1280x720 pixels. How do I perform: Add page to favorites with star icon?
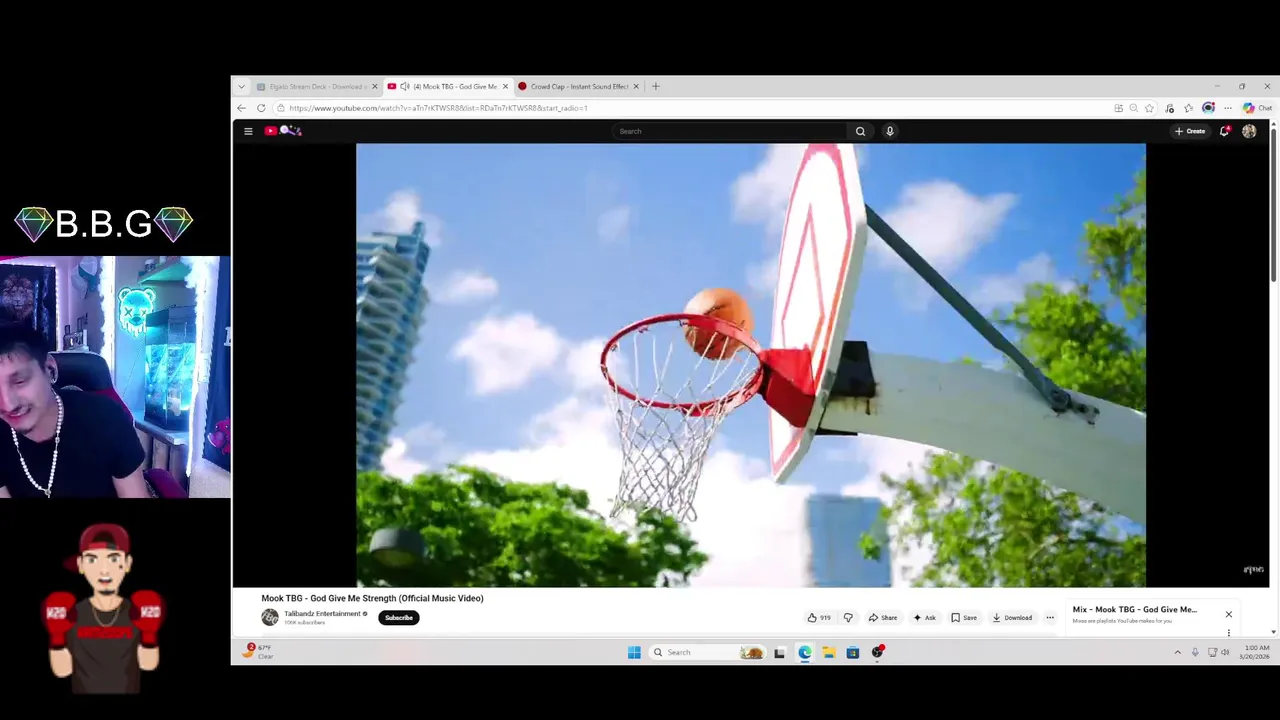coord(1149,108)
